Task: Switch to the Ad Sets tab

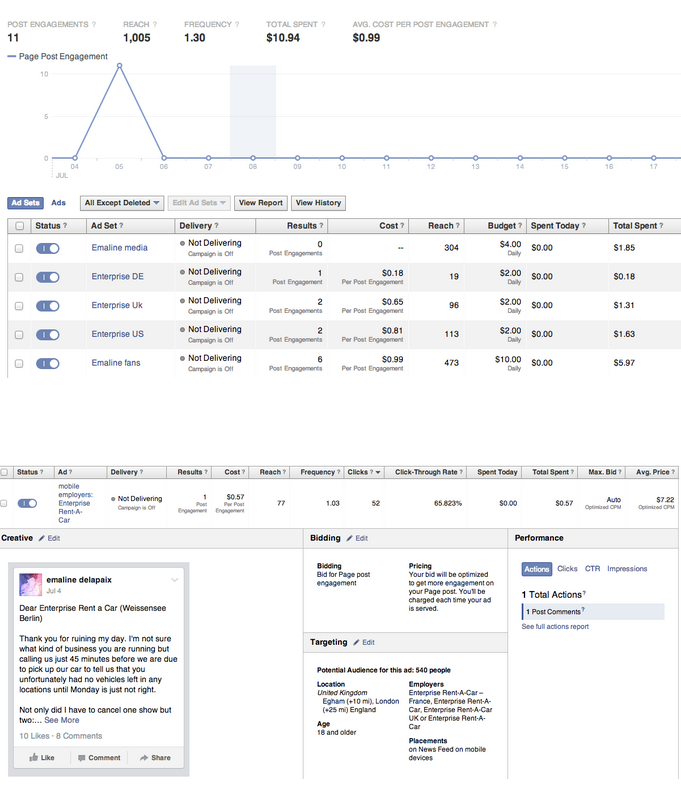Action: click(26, 203)
